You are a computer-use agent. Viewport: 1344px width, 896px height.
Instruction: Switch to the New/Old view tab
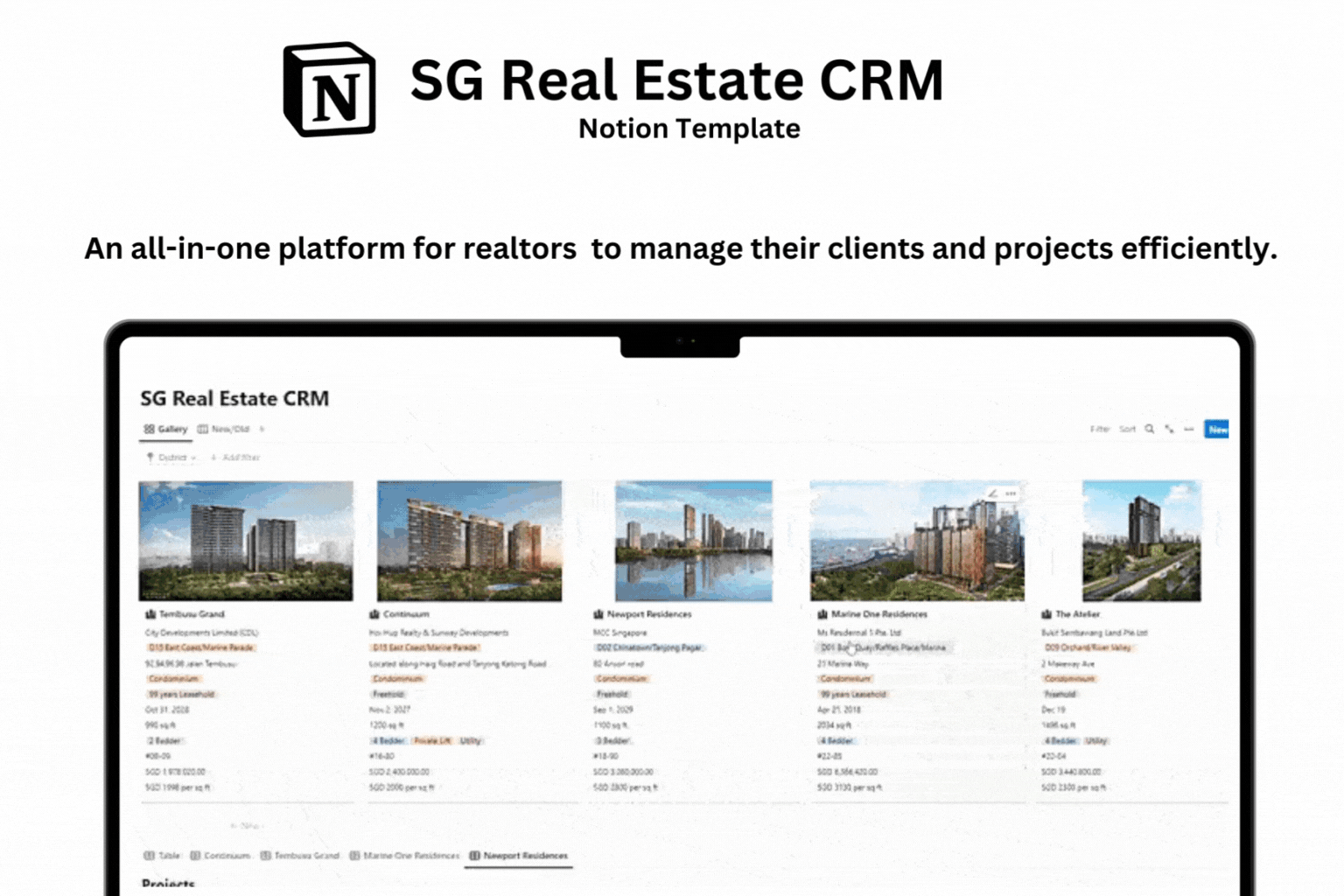tap(223, 429)
